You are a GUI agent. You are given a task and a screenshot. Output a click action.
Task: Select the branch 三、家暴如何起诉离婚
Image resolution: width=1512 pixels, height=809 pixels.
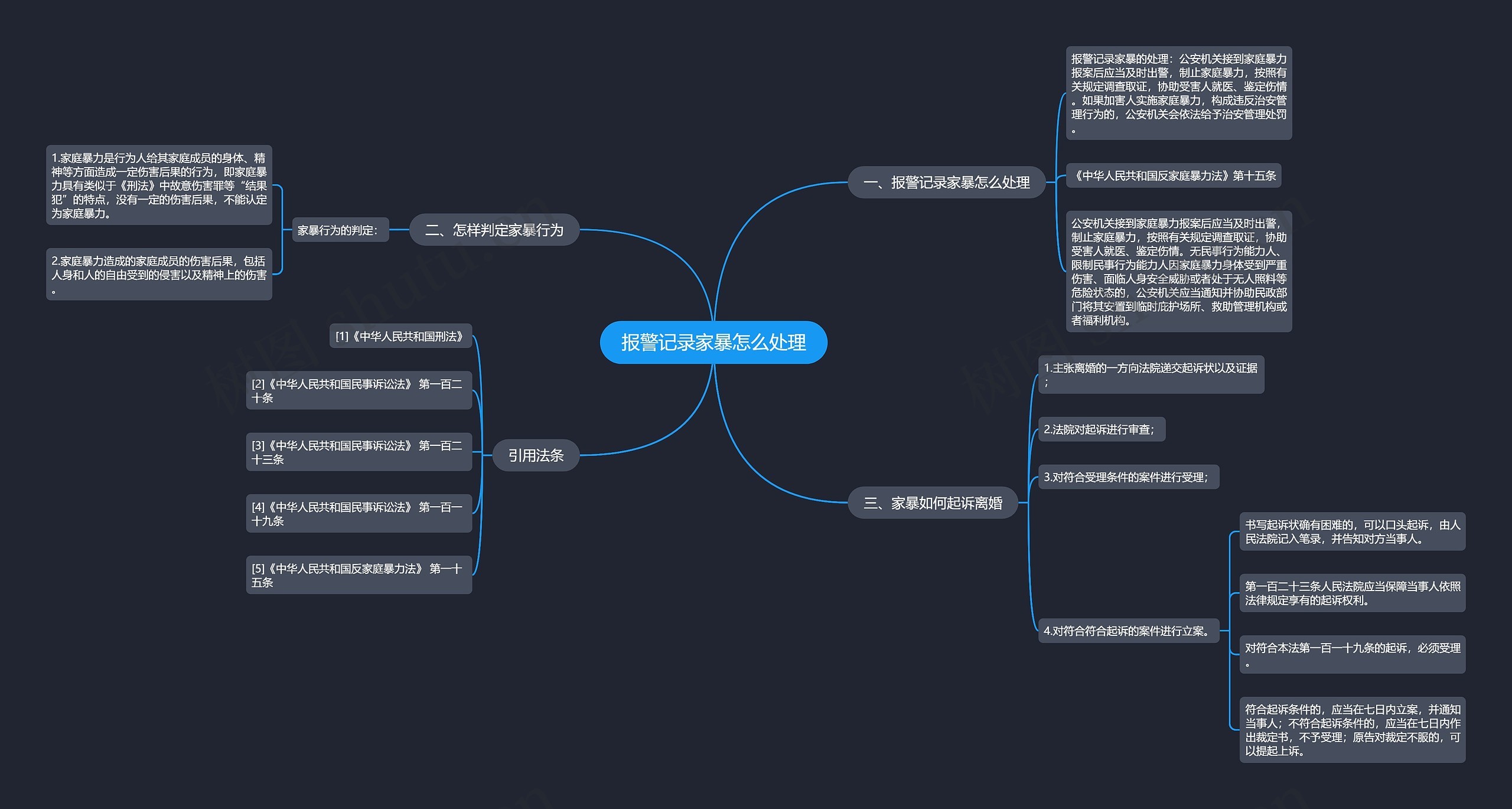pos(933,503)
